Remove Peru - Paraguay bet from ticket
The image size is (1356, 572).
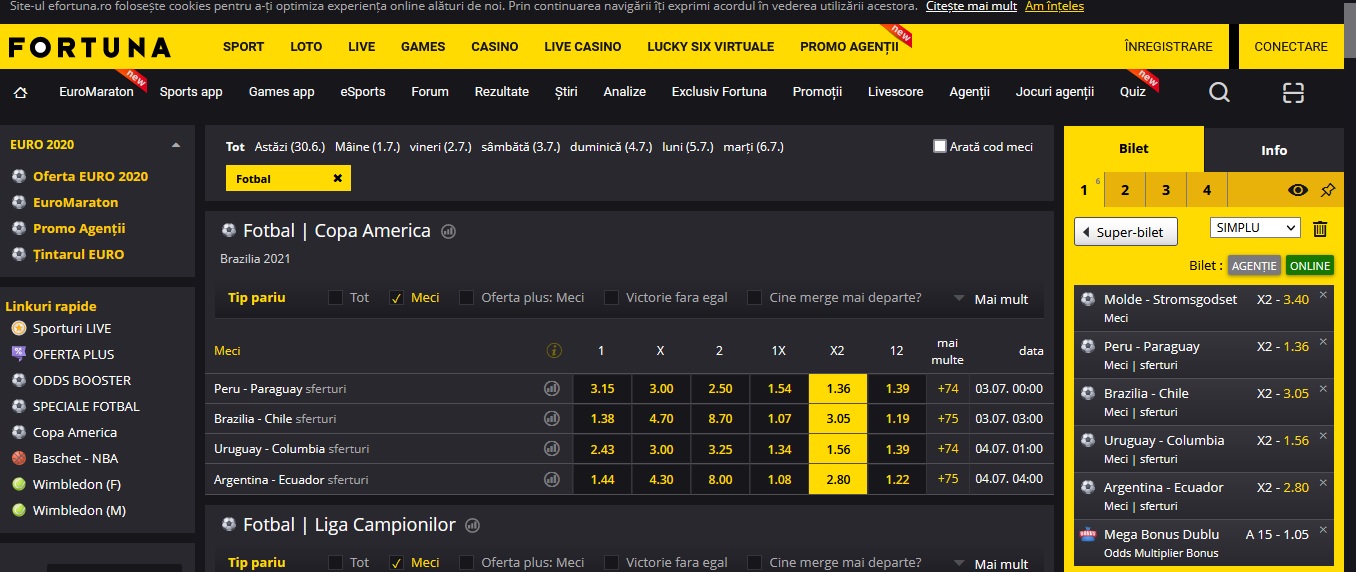point(1323,341)
